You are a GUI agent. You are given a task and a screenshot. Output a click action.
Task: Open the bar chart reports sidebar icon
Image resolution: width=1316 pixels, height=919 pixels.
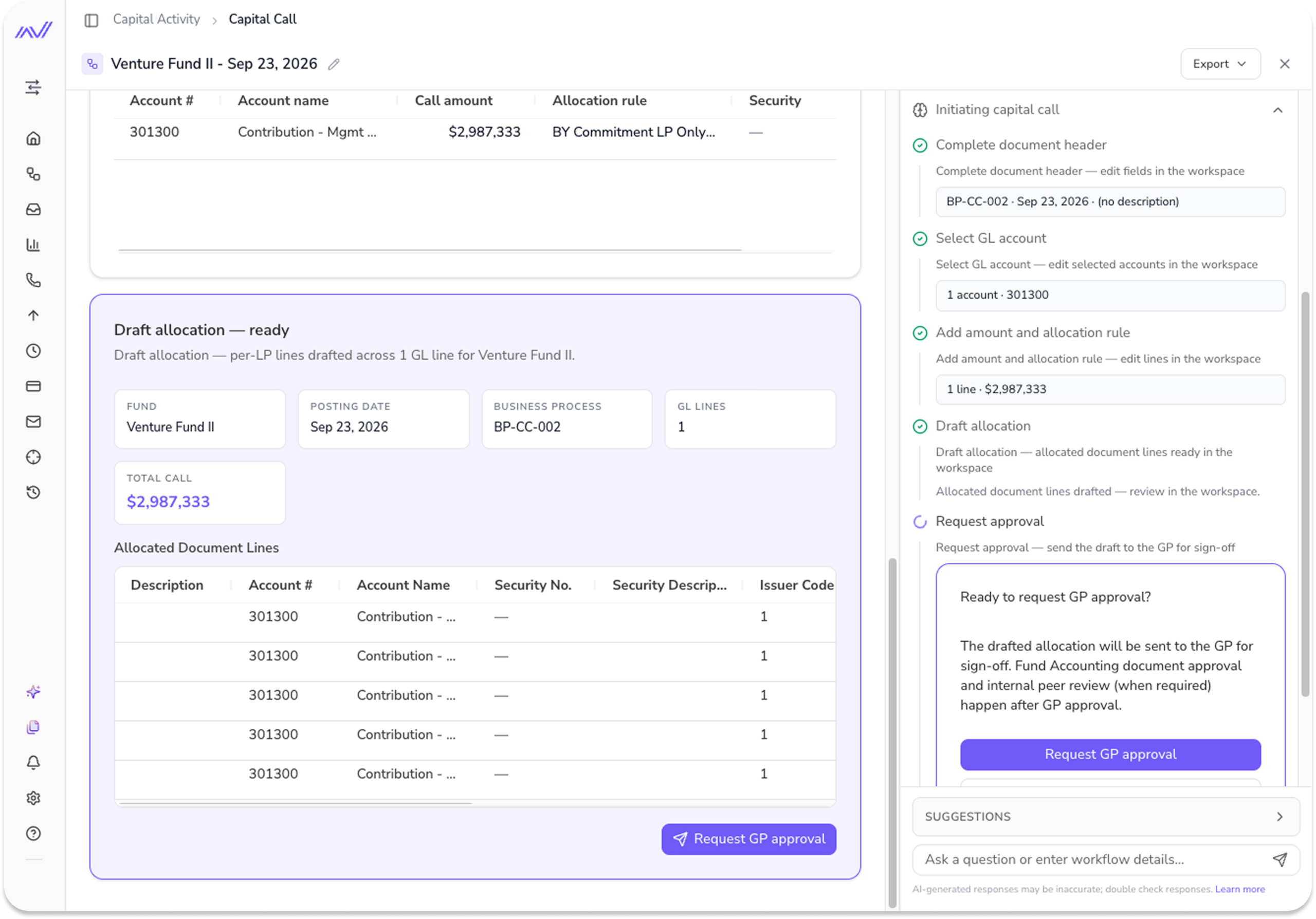tap(33, 245)
